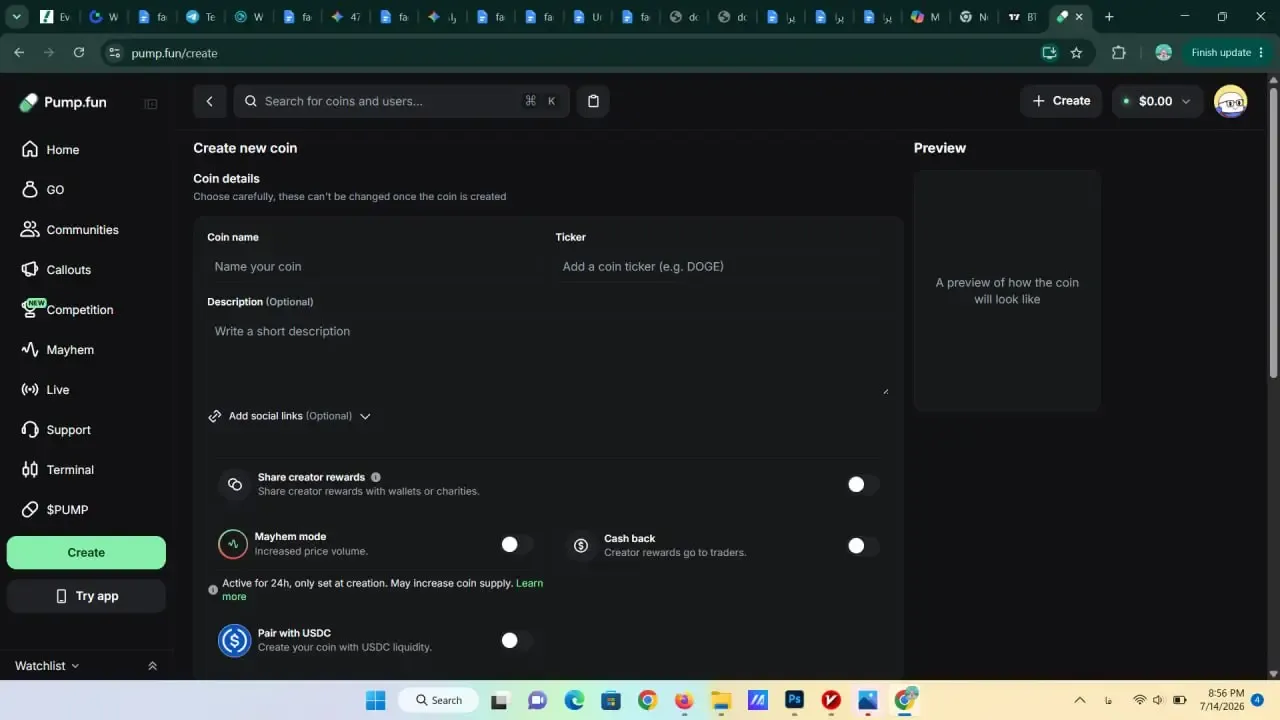Open File Explorer from taskbar
1280x720 pixels.
coord(721,700)
